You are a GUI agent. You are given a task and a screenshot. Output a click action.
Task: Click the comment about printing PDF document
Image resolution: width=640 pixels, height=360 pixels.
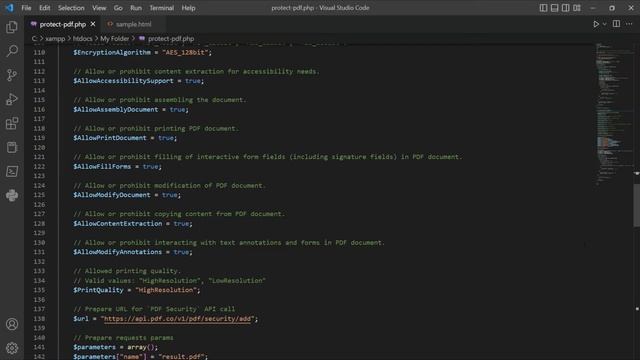click(x=156, y=129)
